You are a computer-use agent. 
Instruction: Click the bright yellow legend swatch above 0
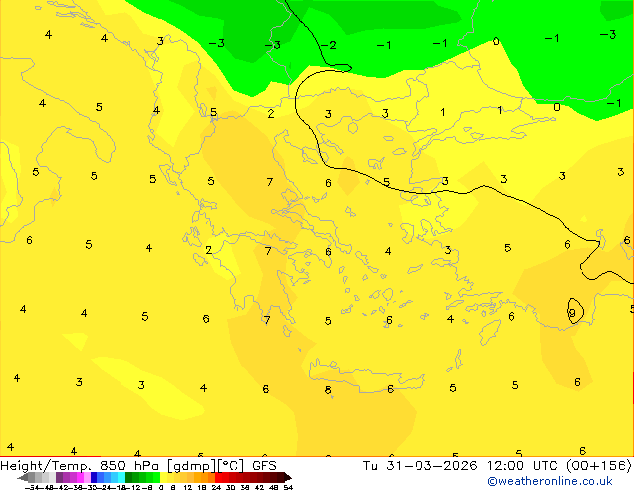163,477
